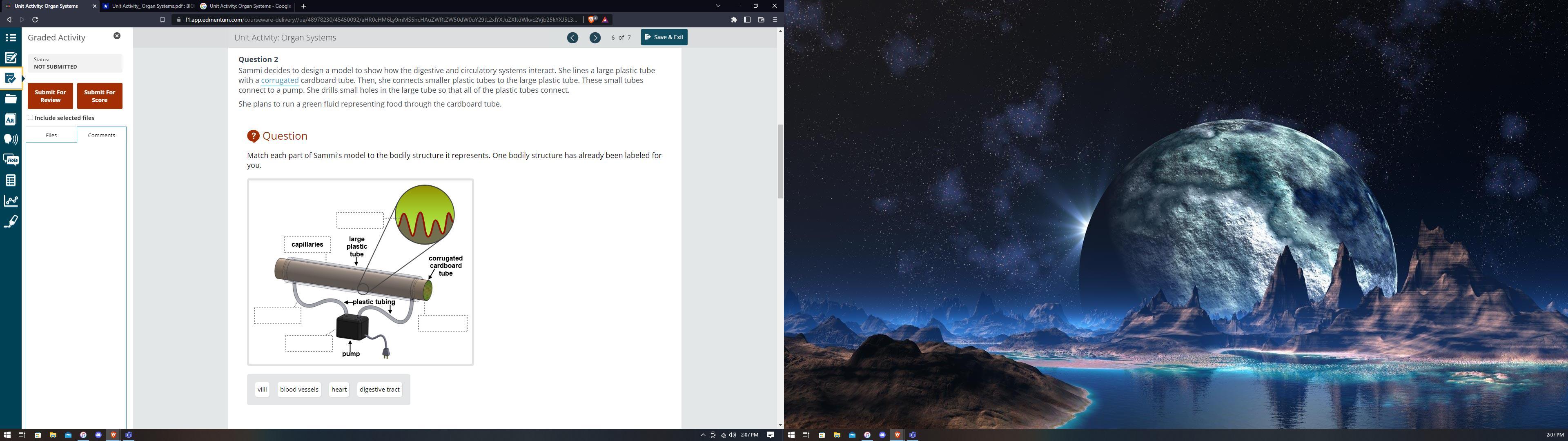Switch to the Comments tab

[101, 135]
